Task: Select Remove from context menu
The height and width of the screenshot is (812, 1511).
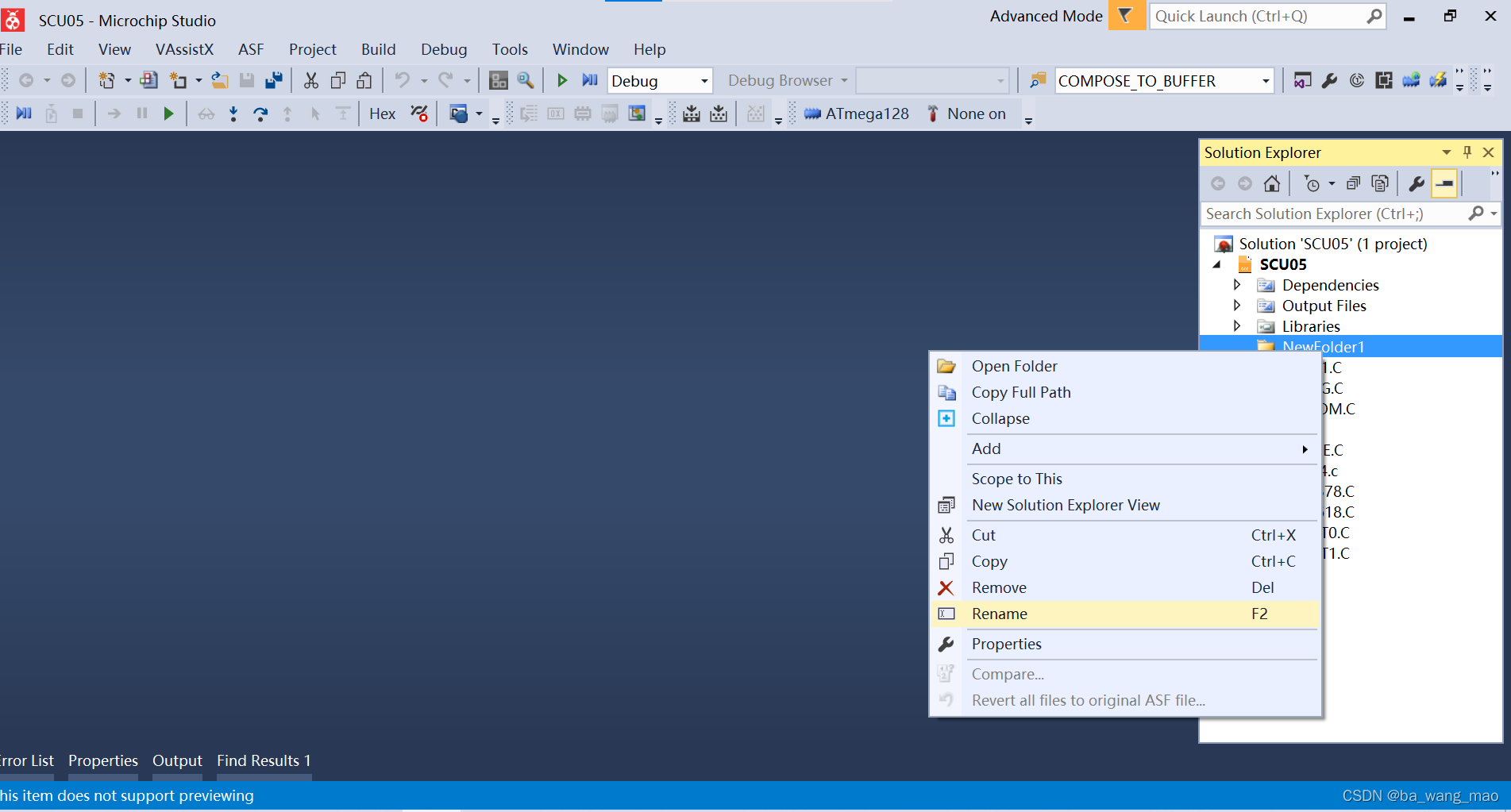Action: [1124, 587]
